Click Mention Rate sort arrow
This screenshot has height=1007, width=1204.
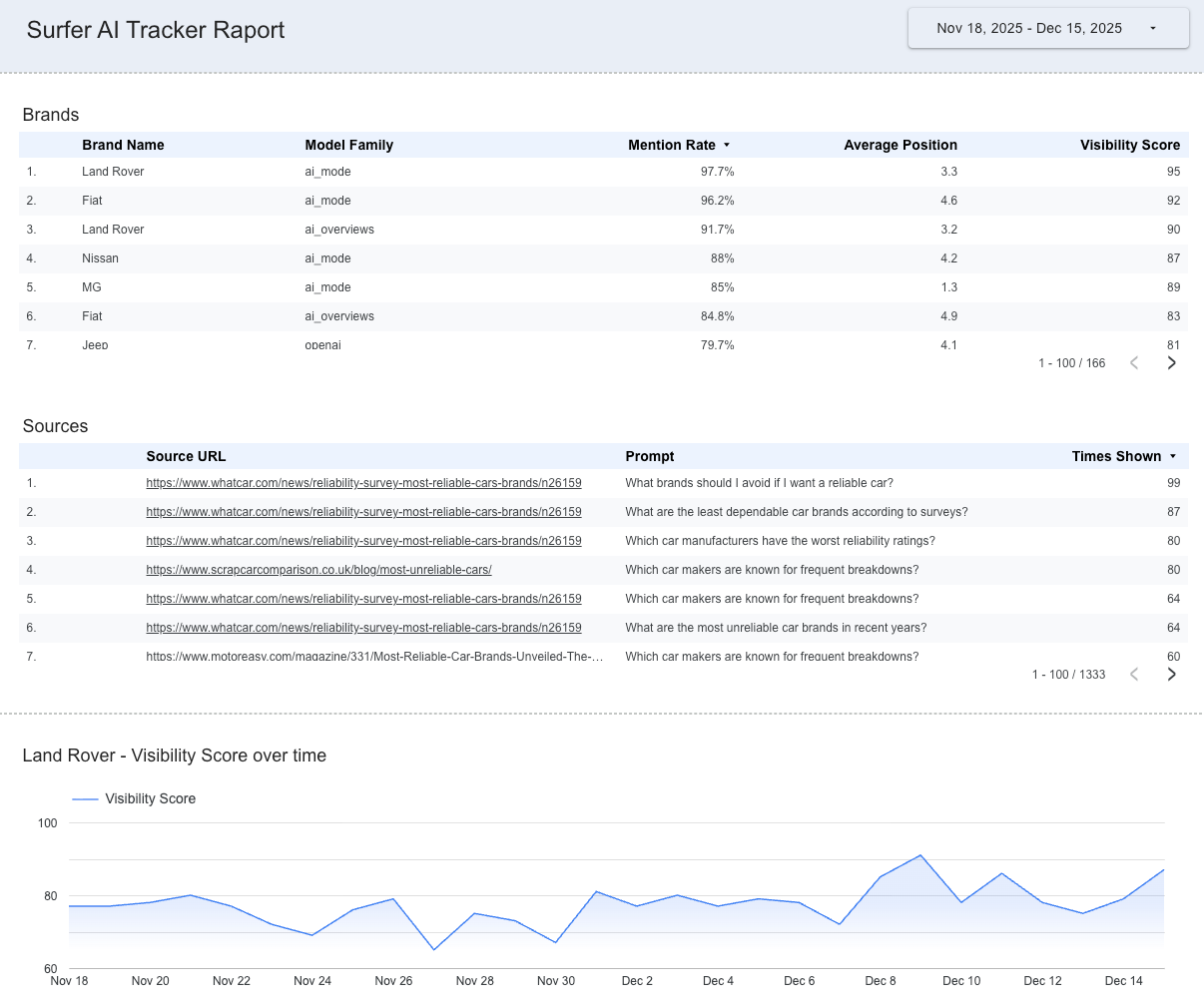(727, 146)
